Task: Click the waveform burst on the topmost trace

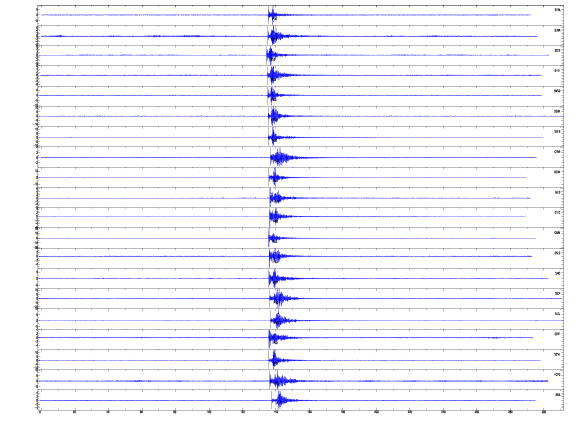Action: coord(274,15)
